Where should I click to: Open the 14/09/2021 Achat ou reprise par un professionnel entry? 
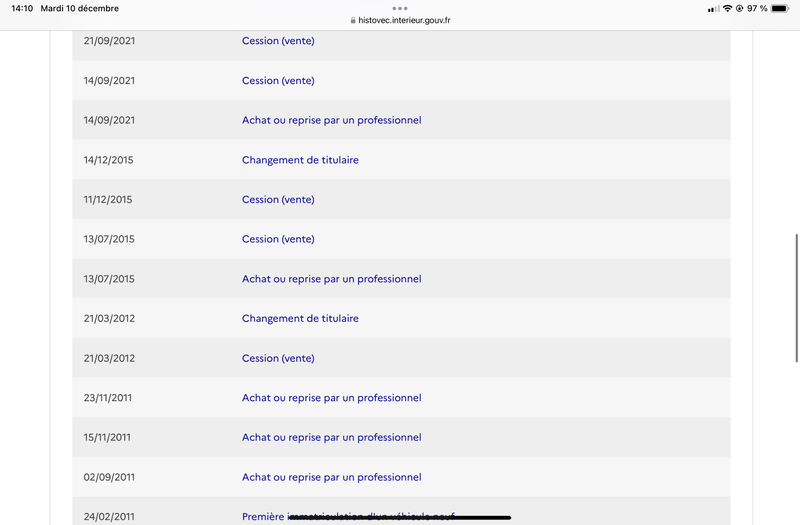tap(332, 120)
